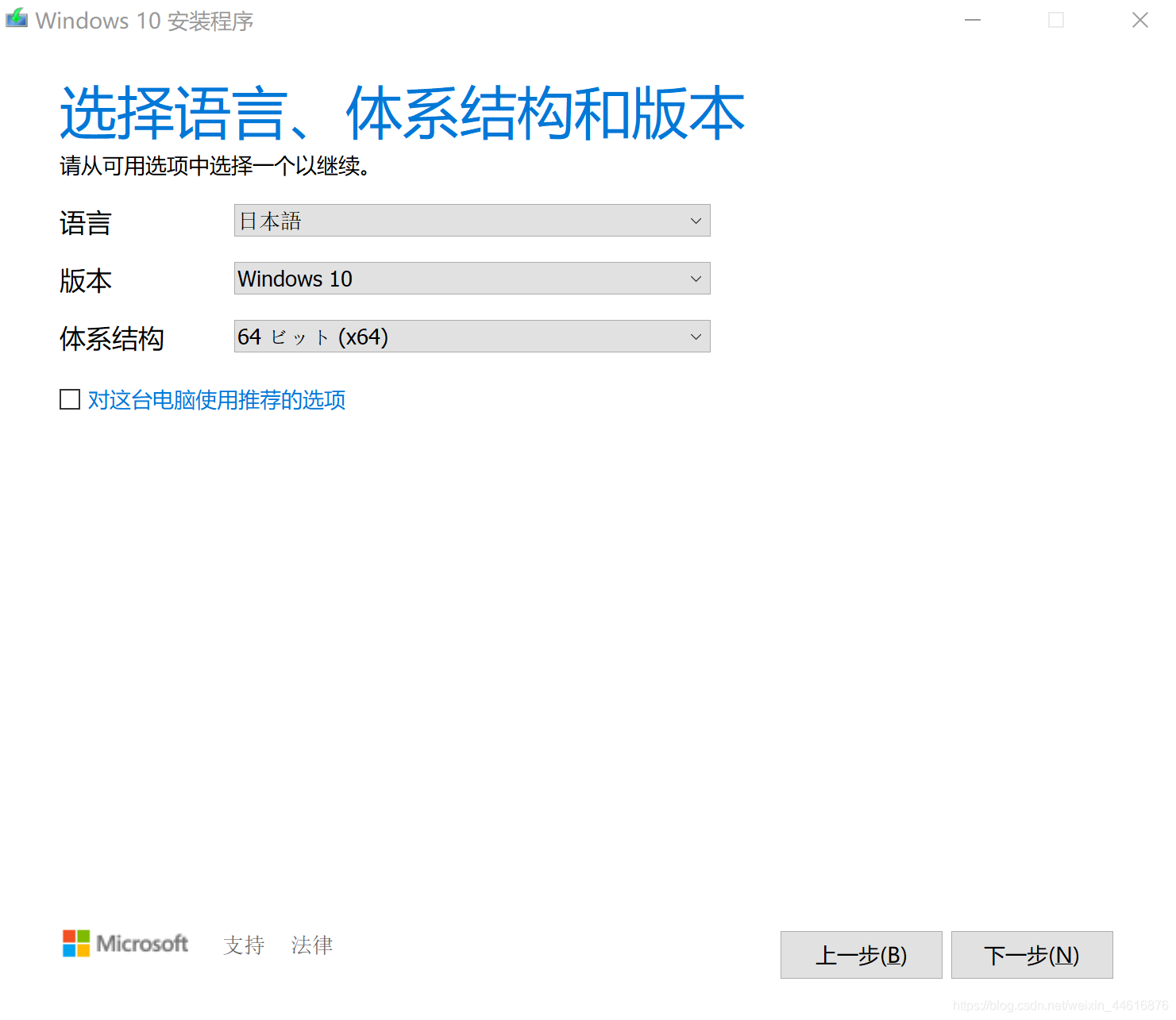Tick the 对这台电脑使用推荐的选项 checkbox

click(70, 399)
